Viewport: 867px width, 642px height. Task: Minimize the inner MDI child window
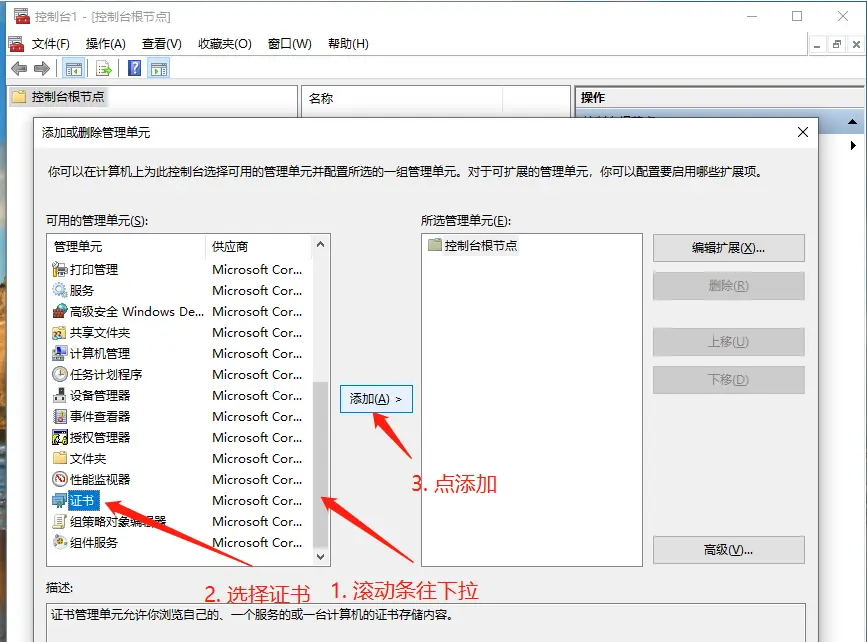(x=817, y=44)
